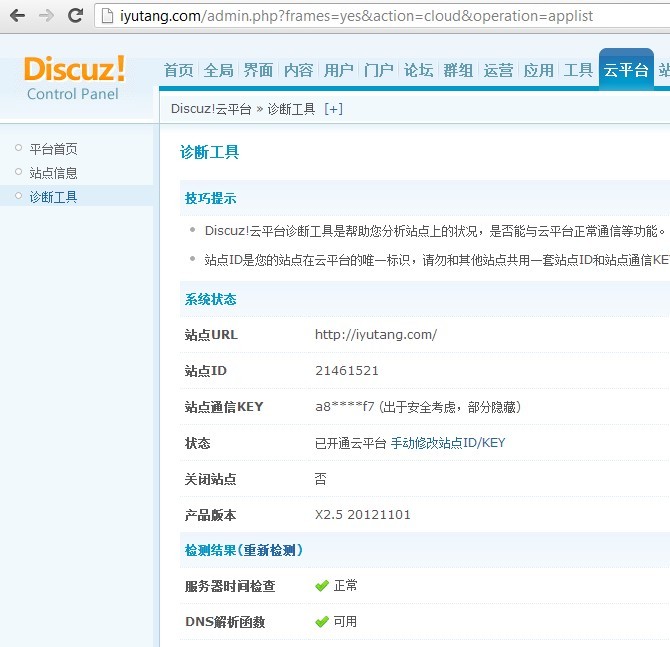670x647 pixels.
Task: Click the browser forward arrow
Action: 46,16
